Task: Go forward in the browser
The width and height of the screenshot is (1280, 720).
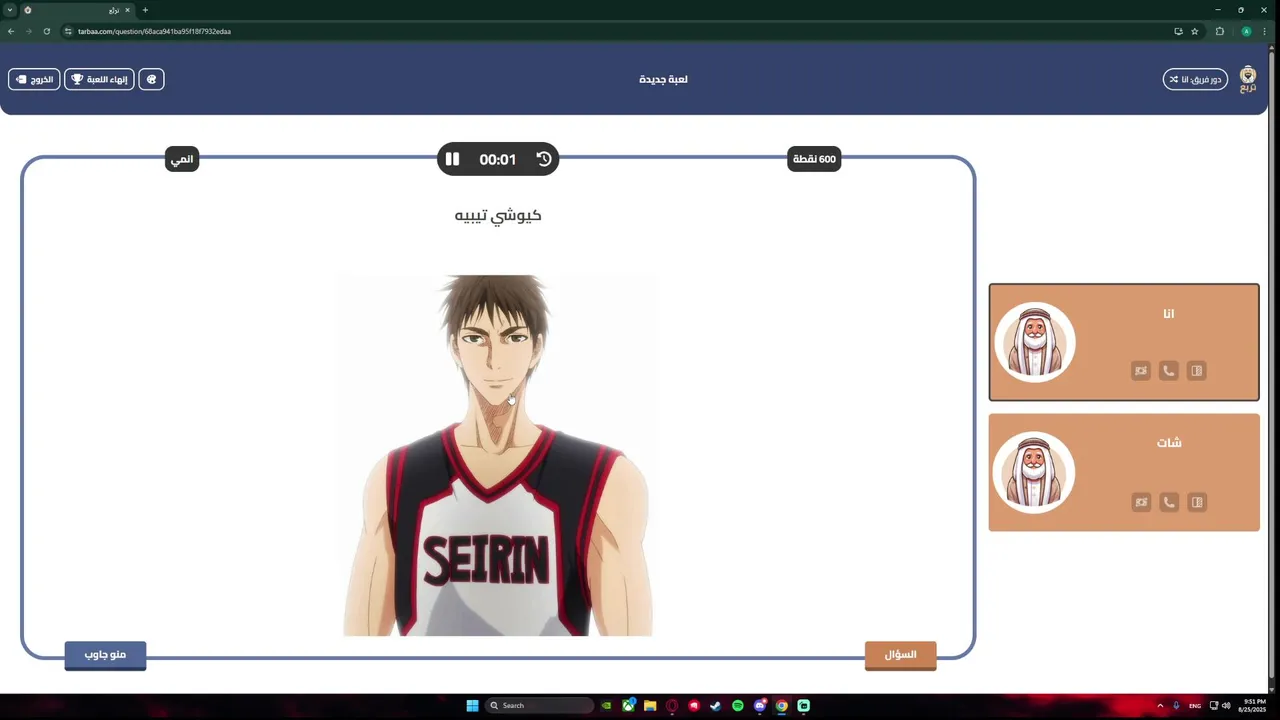Action: tap(28, 31)
